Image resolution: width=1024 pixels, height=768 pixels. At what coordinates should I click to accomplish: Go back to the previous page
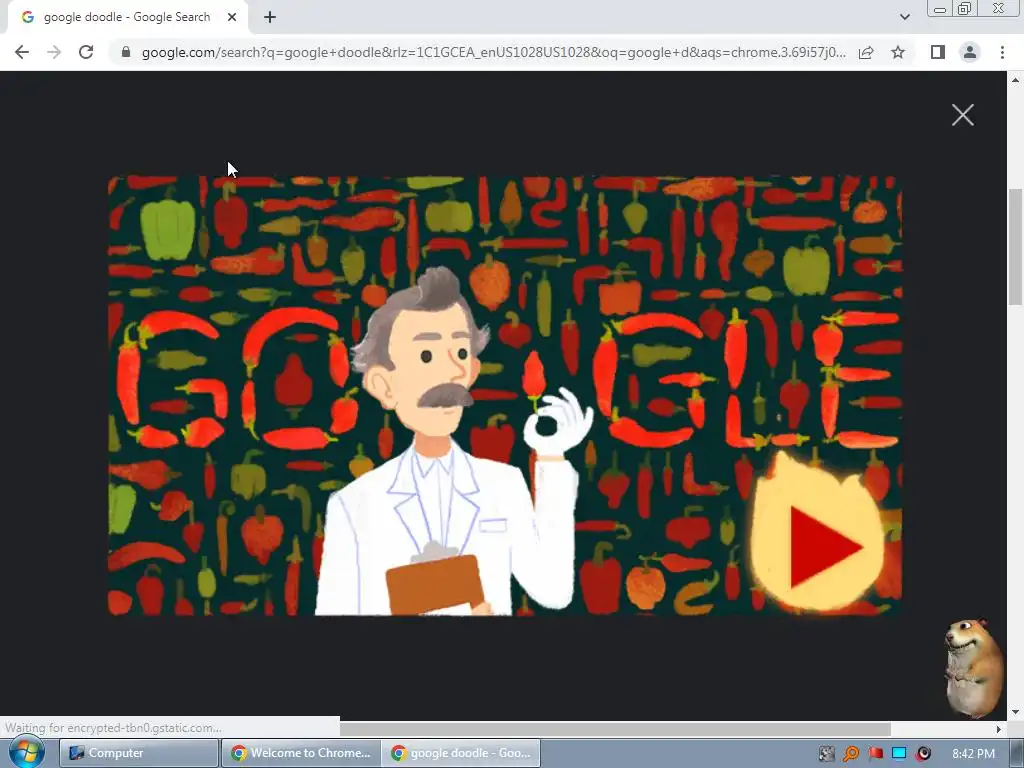click(x=22, y=52)
